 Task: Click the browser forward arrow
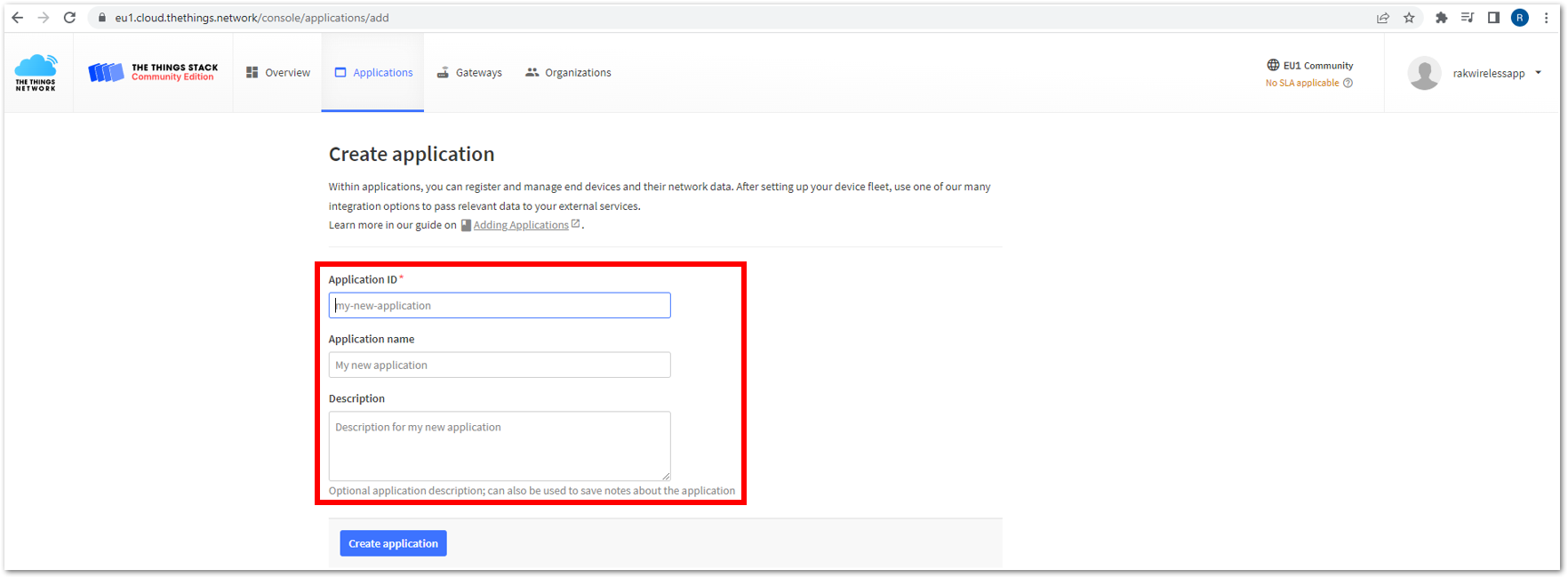pos(44,18)
